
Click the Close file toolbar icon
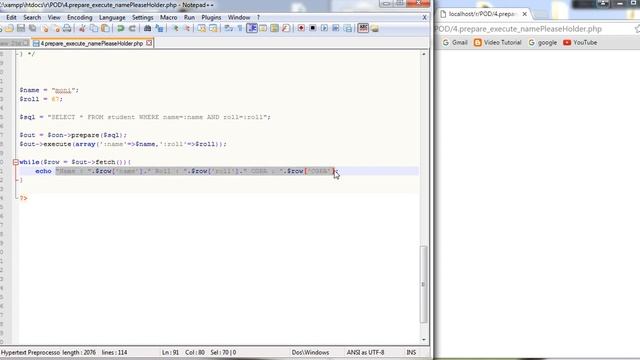pyautogui.click(x=45, y=28)
